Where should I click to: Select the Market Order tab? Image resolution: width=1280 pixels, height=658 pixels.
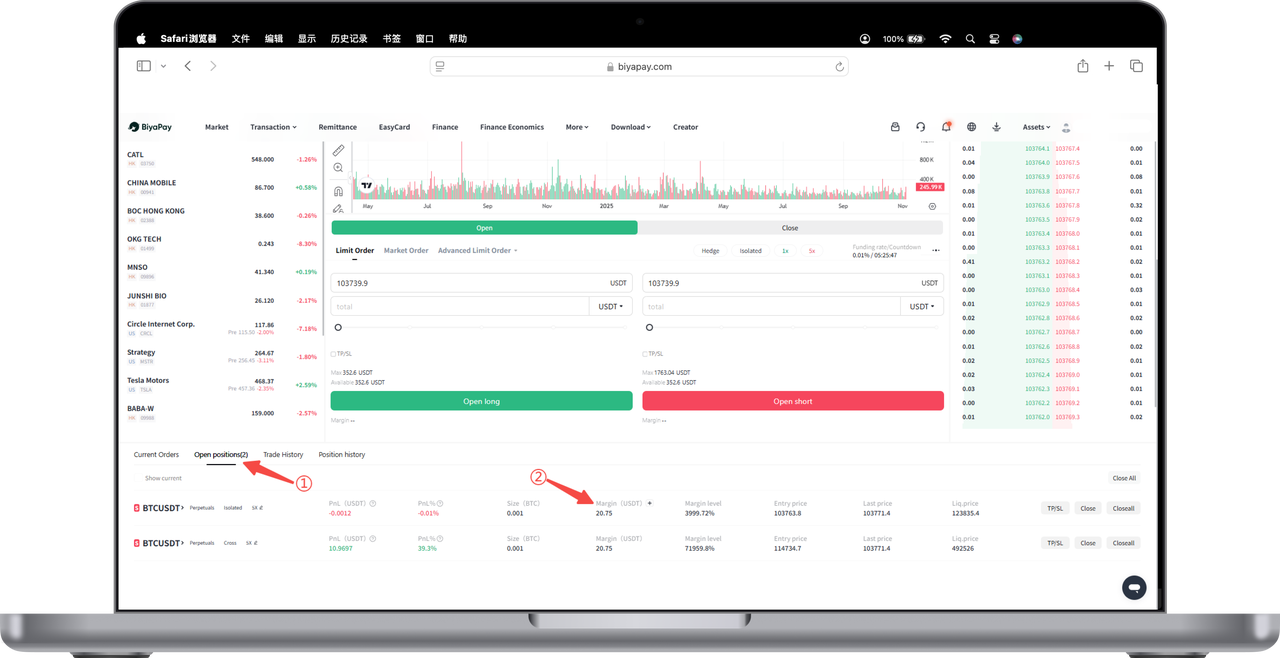pyautogui.click(x=406, y=251)
